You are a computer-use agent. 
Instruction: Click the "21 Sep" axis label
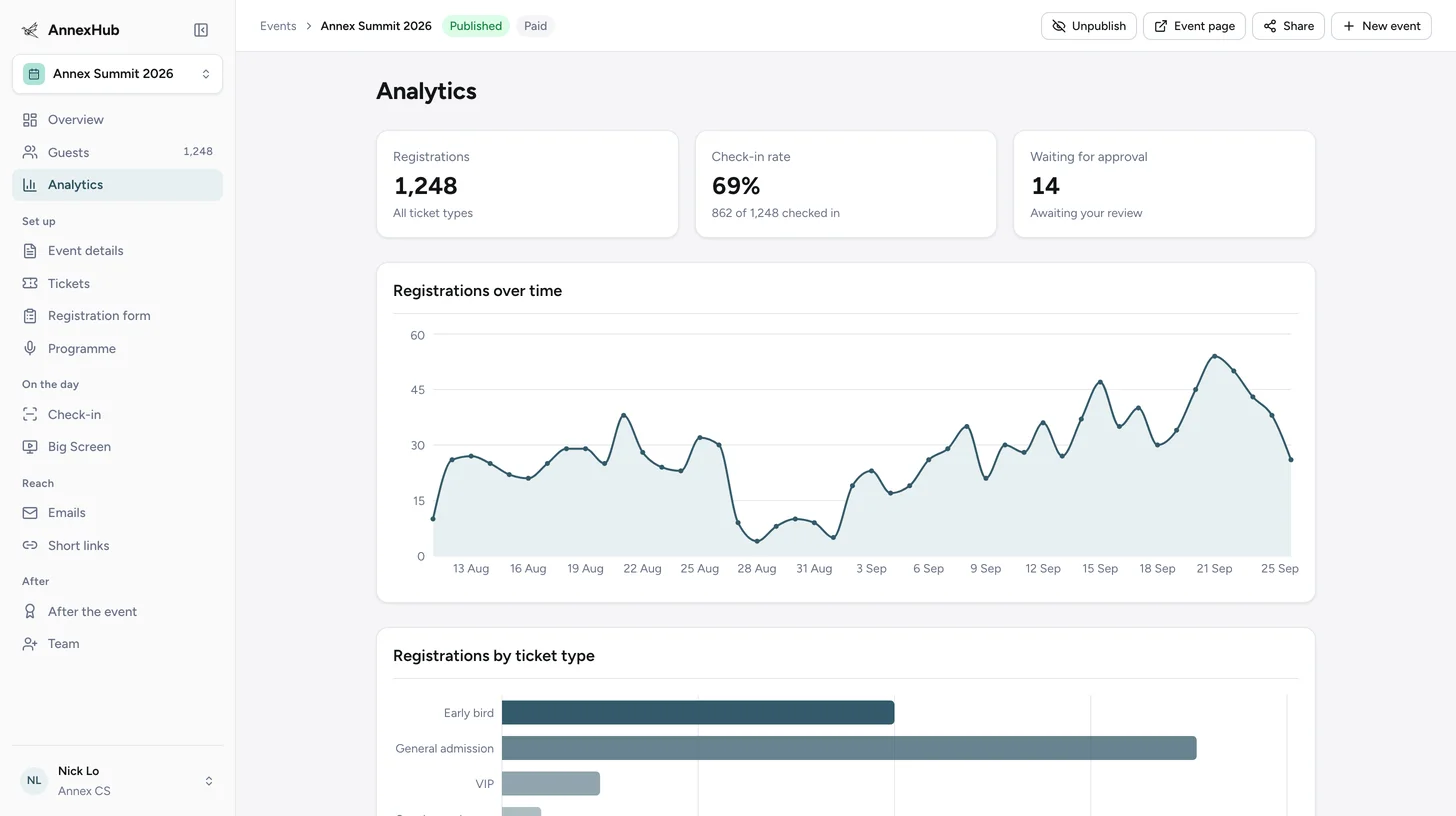1214,569
